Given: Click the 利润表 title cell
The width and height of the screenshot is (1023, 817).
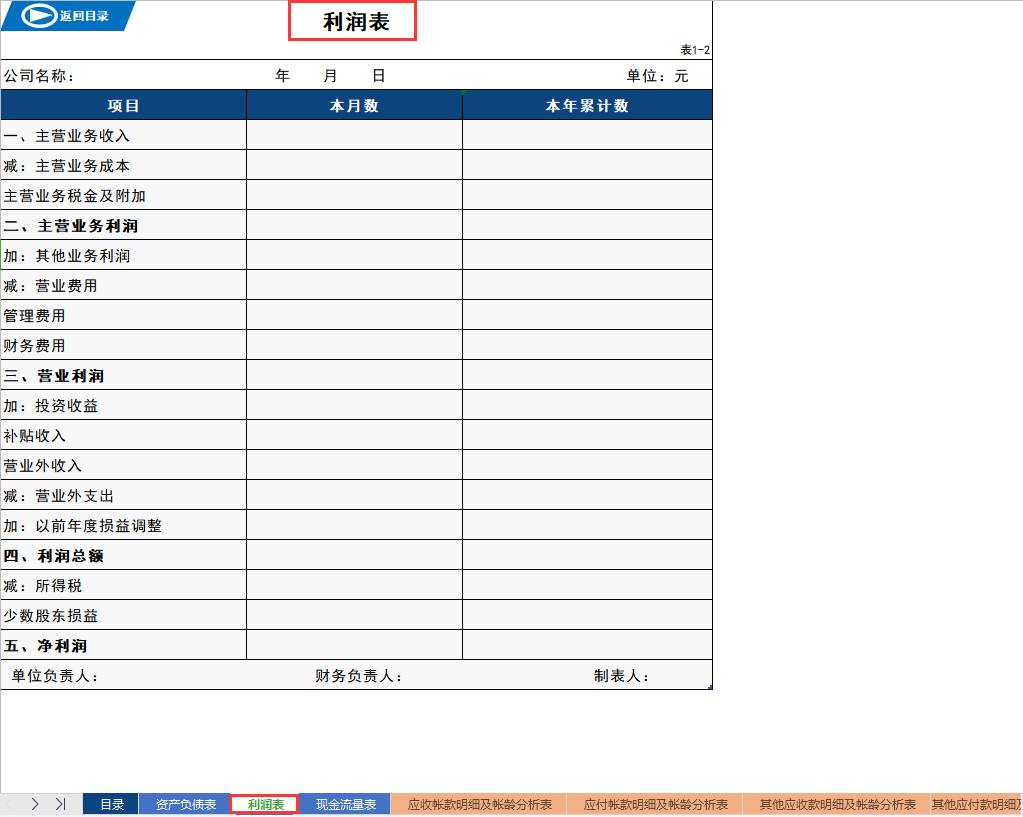Looking at the screenshot, I should tap(353, 22).
